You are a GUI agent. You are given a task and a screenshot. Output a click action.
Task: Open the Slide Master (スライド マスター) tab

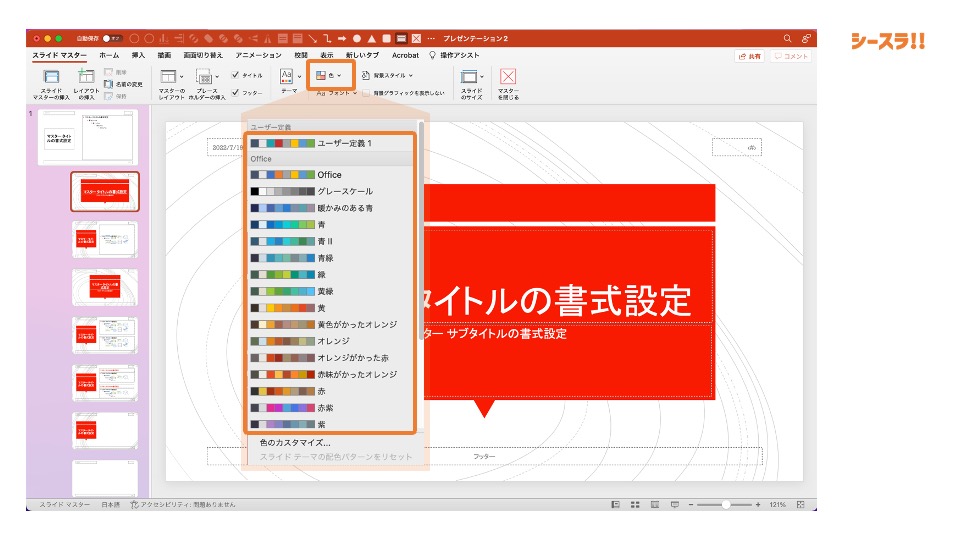pos(59,55)
